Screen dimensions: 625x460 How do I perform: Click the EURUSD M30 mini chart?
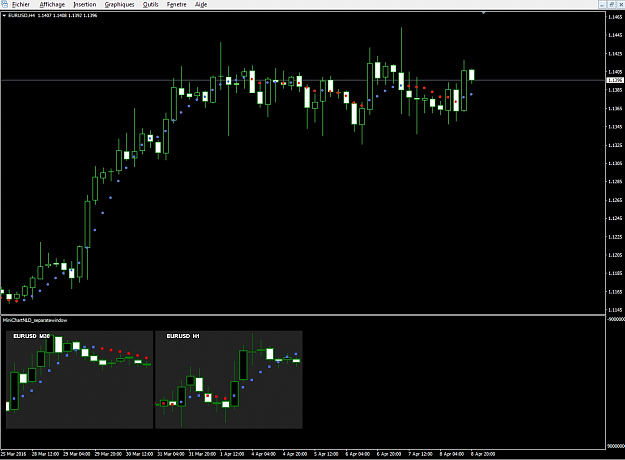(79, 379)
